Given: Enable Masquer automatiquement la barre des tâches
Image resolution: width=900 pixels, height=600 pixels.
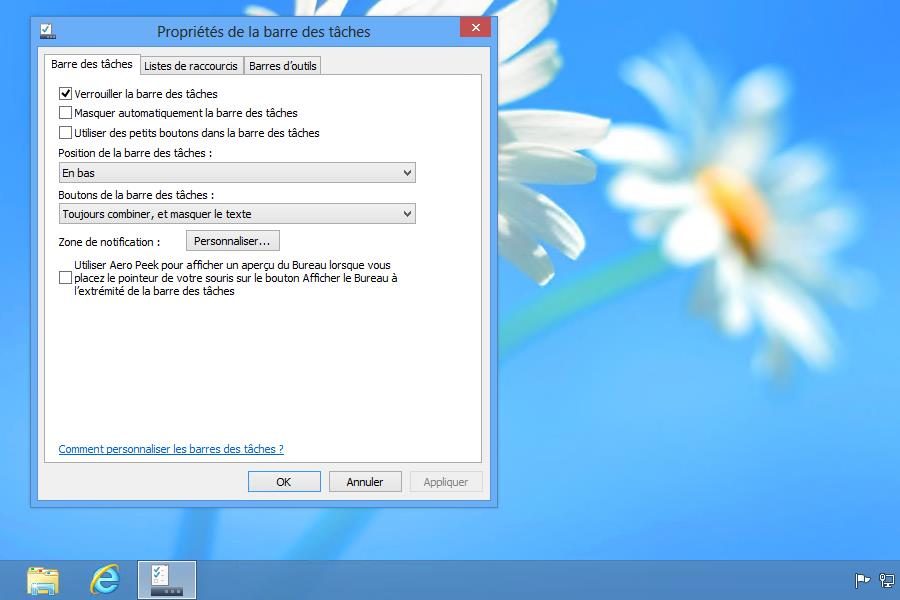Looking at the screenshot, I should click(x=66, y=113).
